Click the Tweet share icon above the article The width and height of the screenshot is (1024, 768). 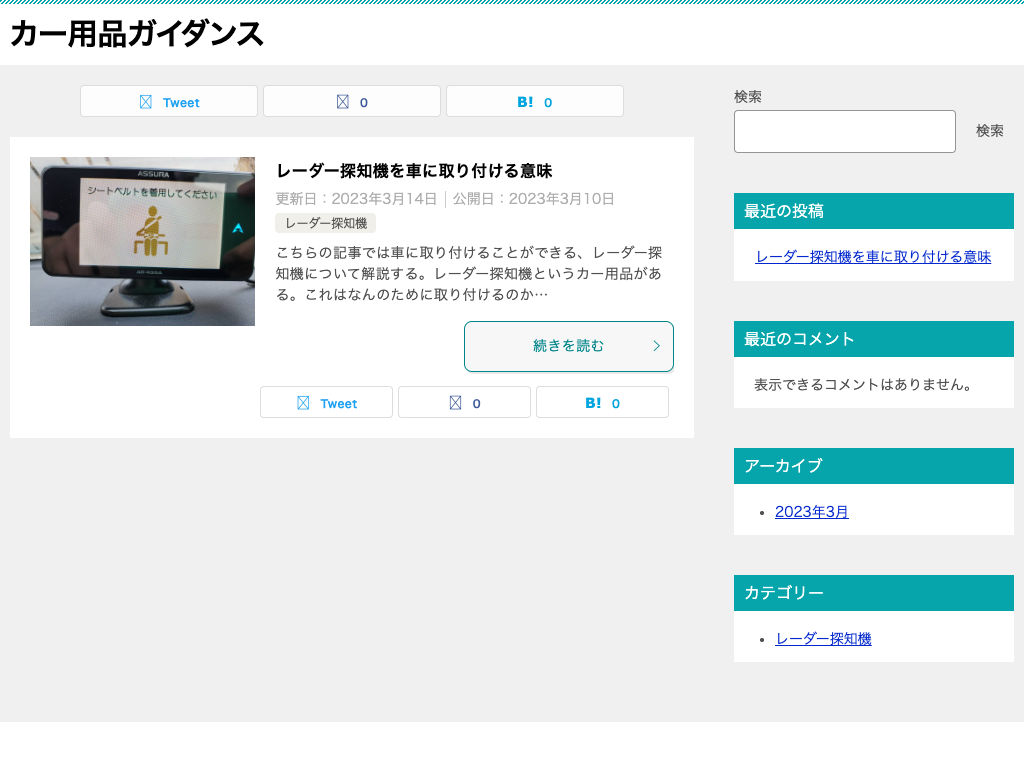146,102
